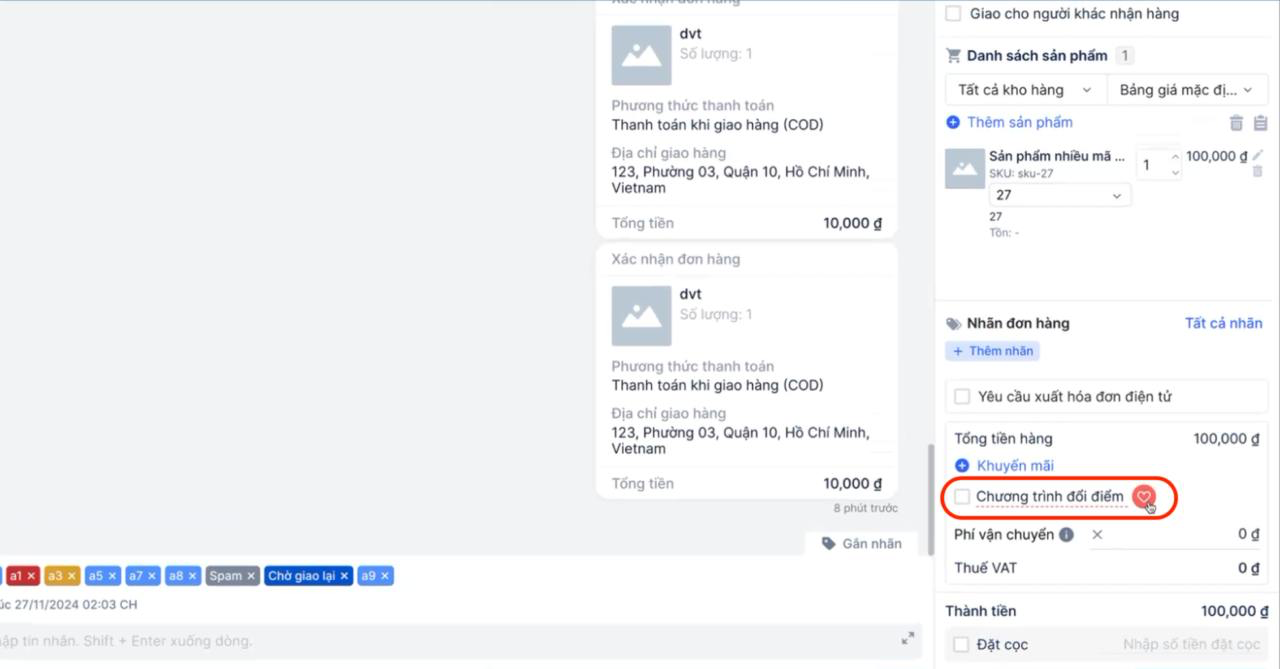Click the Tổng tiền hàng label
Viewport: 1280px width, 669px height.
(x=1003, y=439)
